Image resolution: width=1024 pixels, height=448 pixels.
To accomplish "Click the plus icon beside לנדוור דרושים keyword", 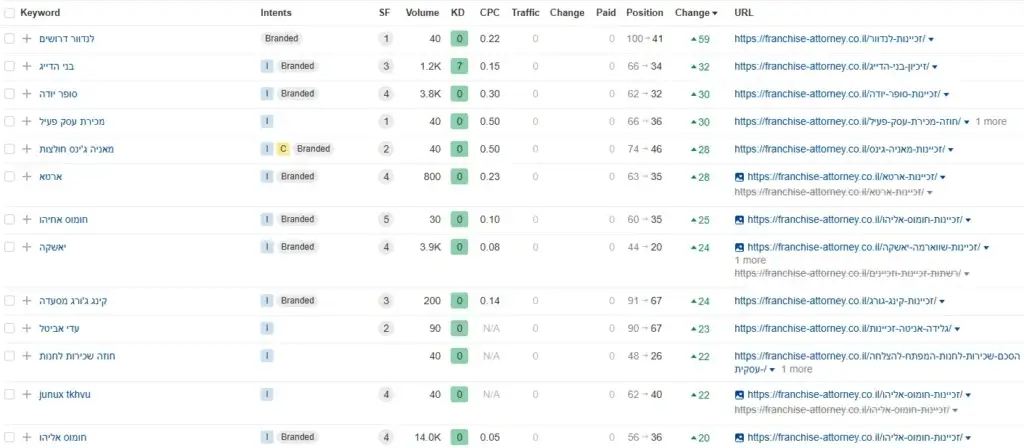I will [27, 39].
